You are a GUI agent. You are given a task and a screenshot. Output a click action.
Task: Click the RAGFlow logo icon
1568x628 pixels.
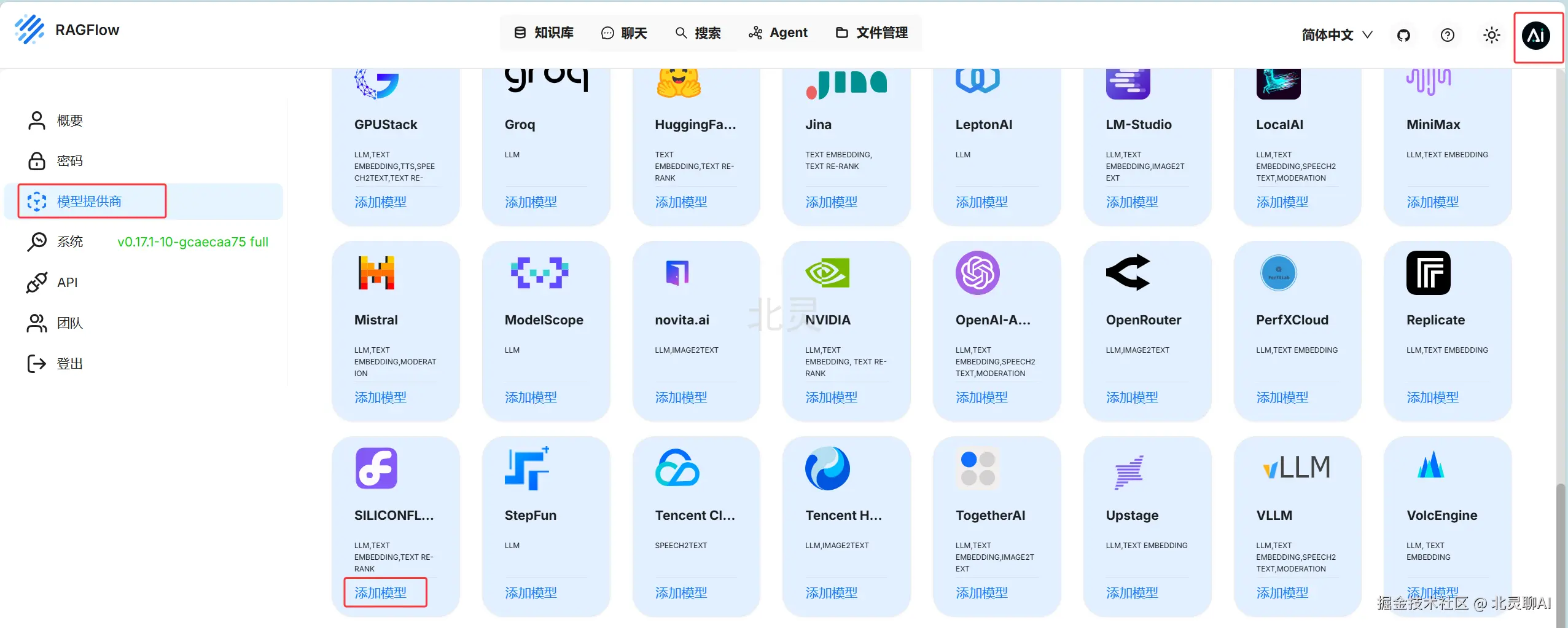pyautogui.click(x=29, y=29)
